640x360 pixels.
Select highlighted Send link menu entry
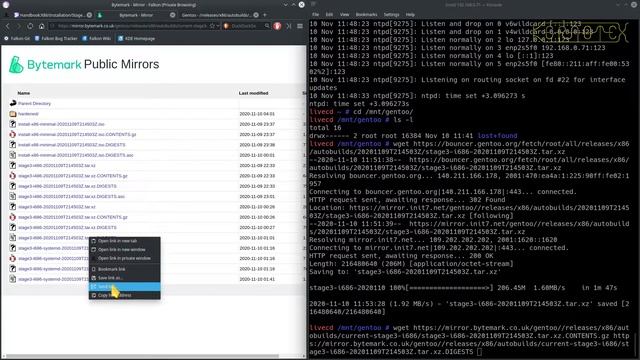pyautogui.click(x=124, y=287)
